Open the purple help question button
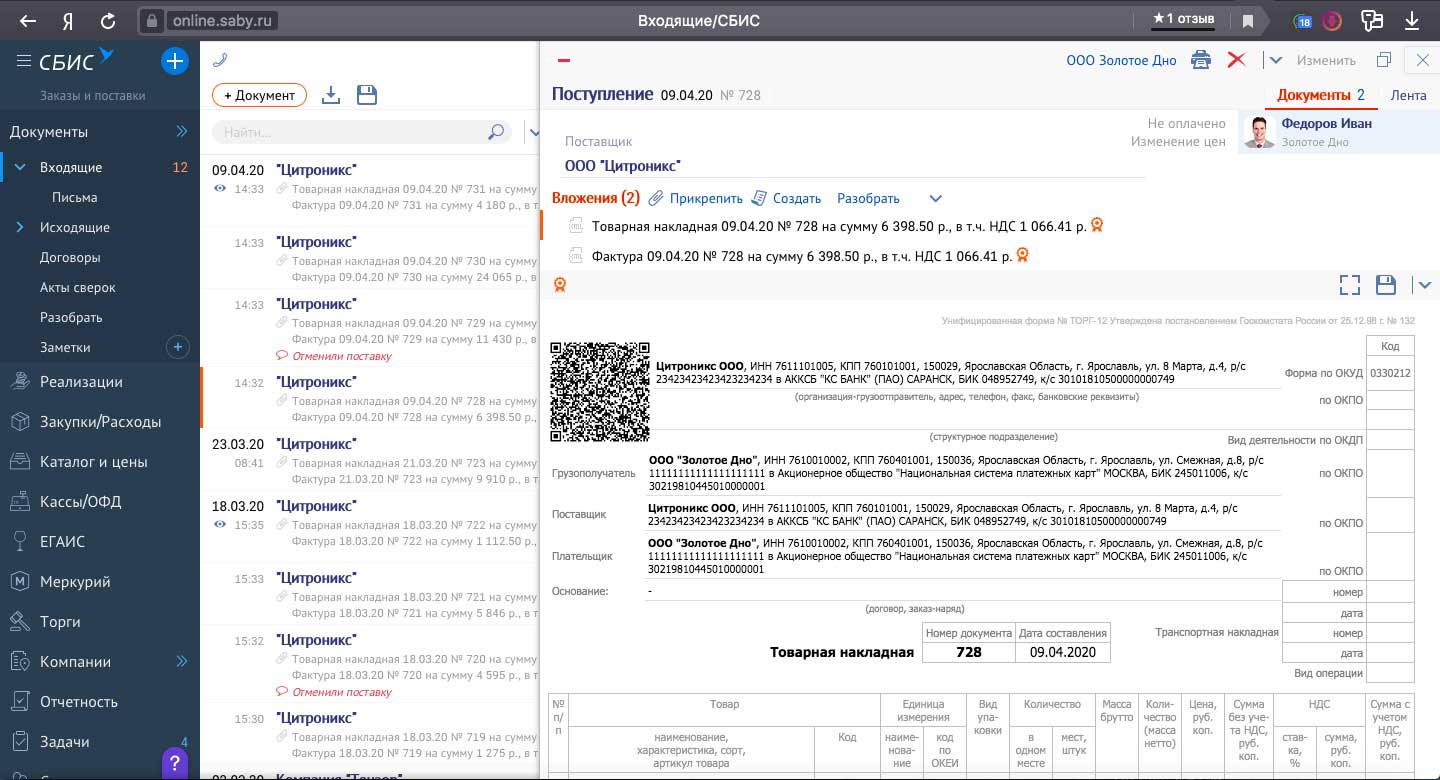1440x780 pixels. (175, 763)
